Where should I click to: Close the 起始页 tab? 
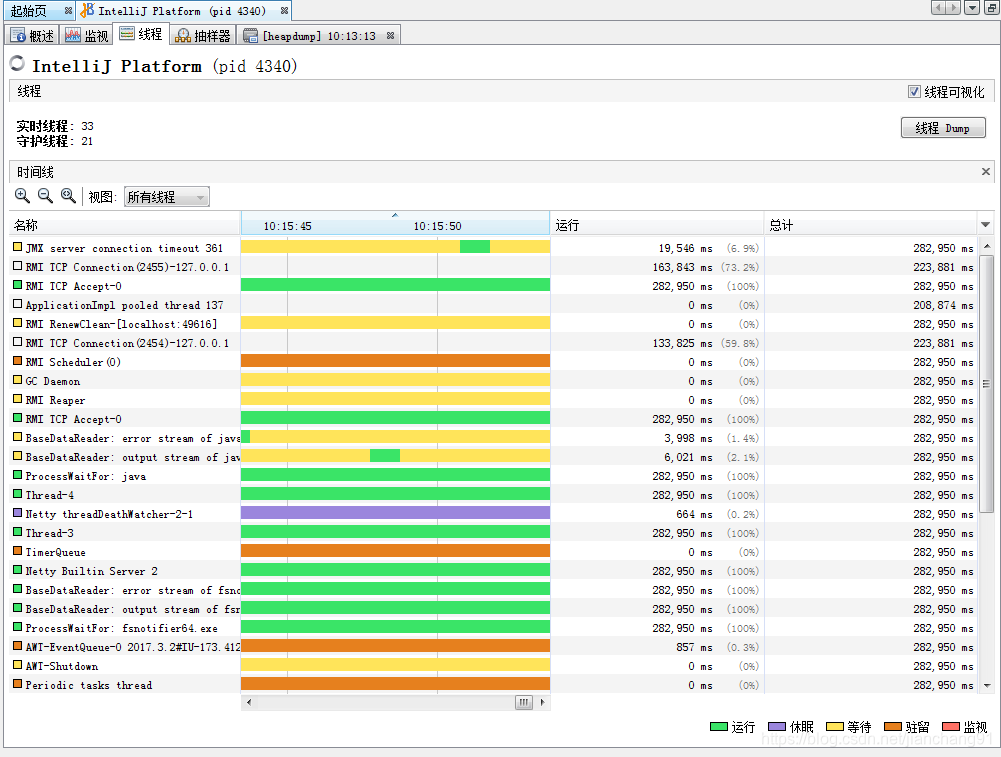[x=68, y=11]
